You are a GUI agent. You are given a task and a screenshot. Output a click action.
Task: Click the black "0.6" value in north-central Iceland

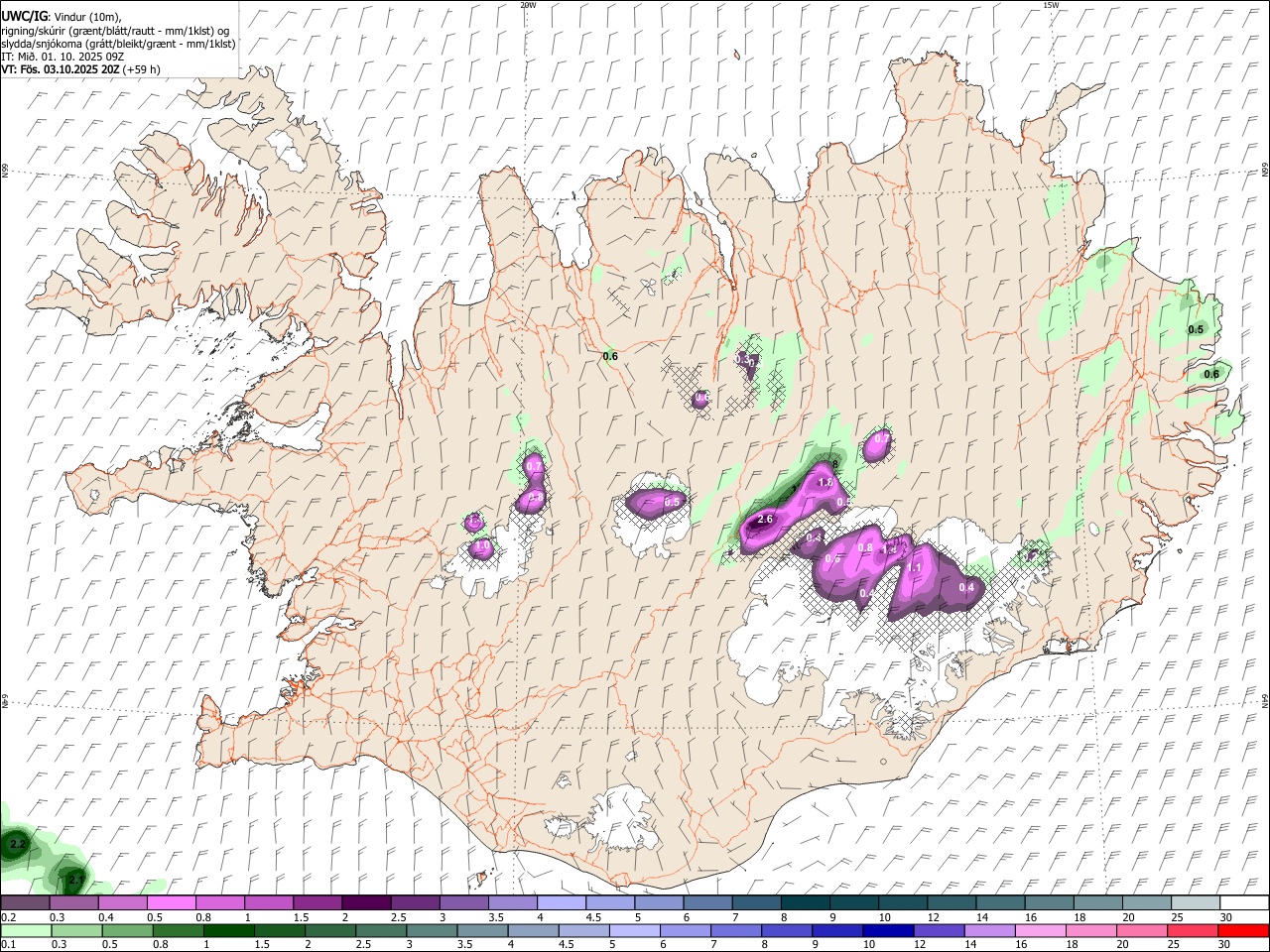click(610, 356)
